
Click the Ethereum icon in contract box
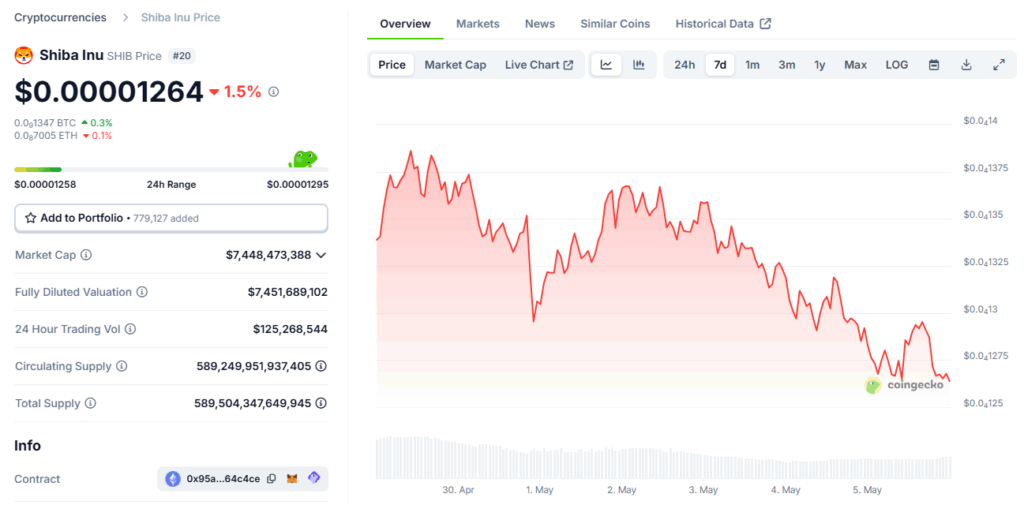point(173,479)
